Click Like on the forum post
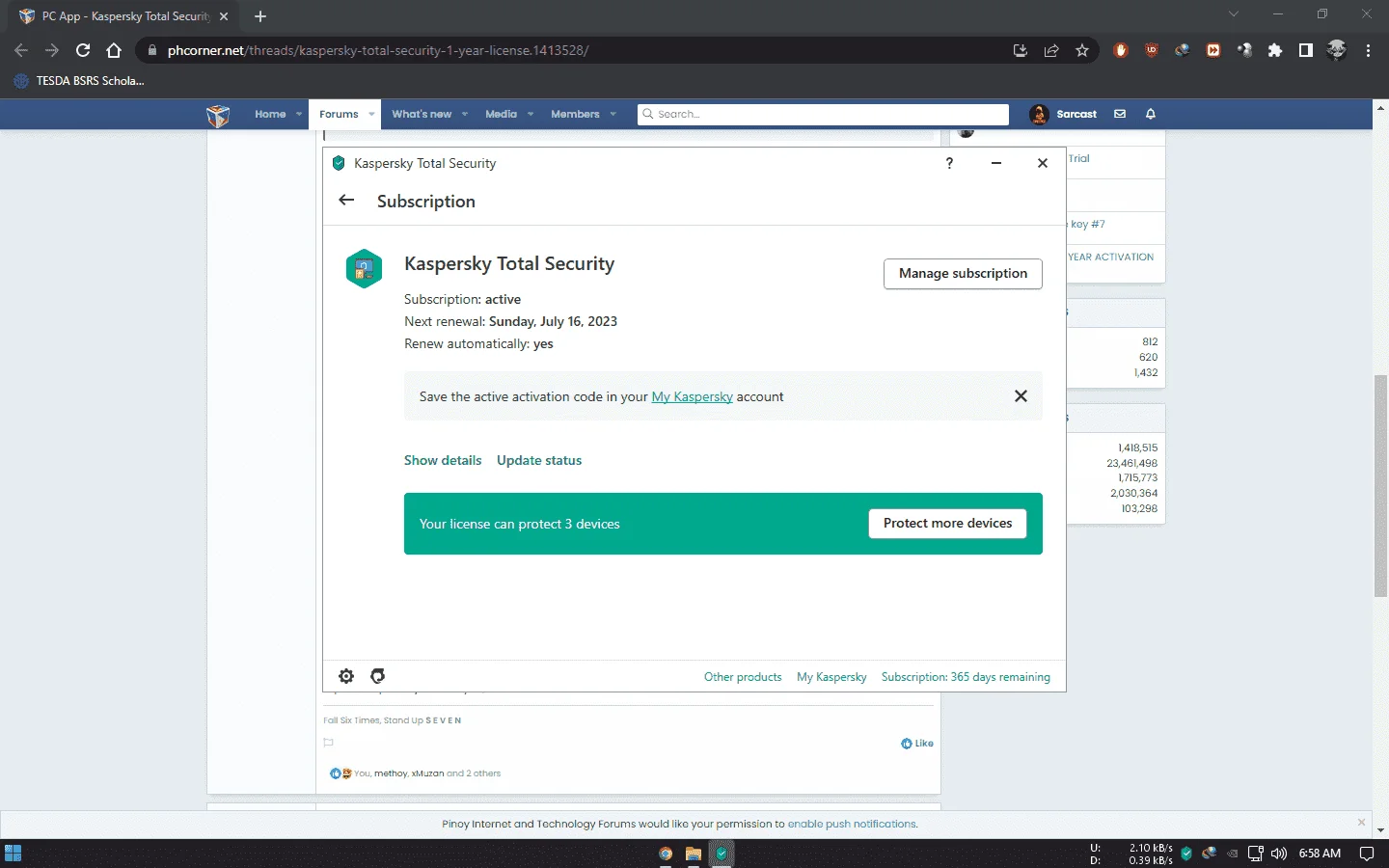The width and height of the screenshot is (1389, 868). tap(917, 744)
